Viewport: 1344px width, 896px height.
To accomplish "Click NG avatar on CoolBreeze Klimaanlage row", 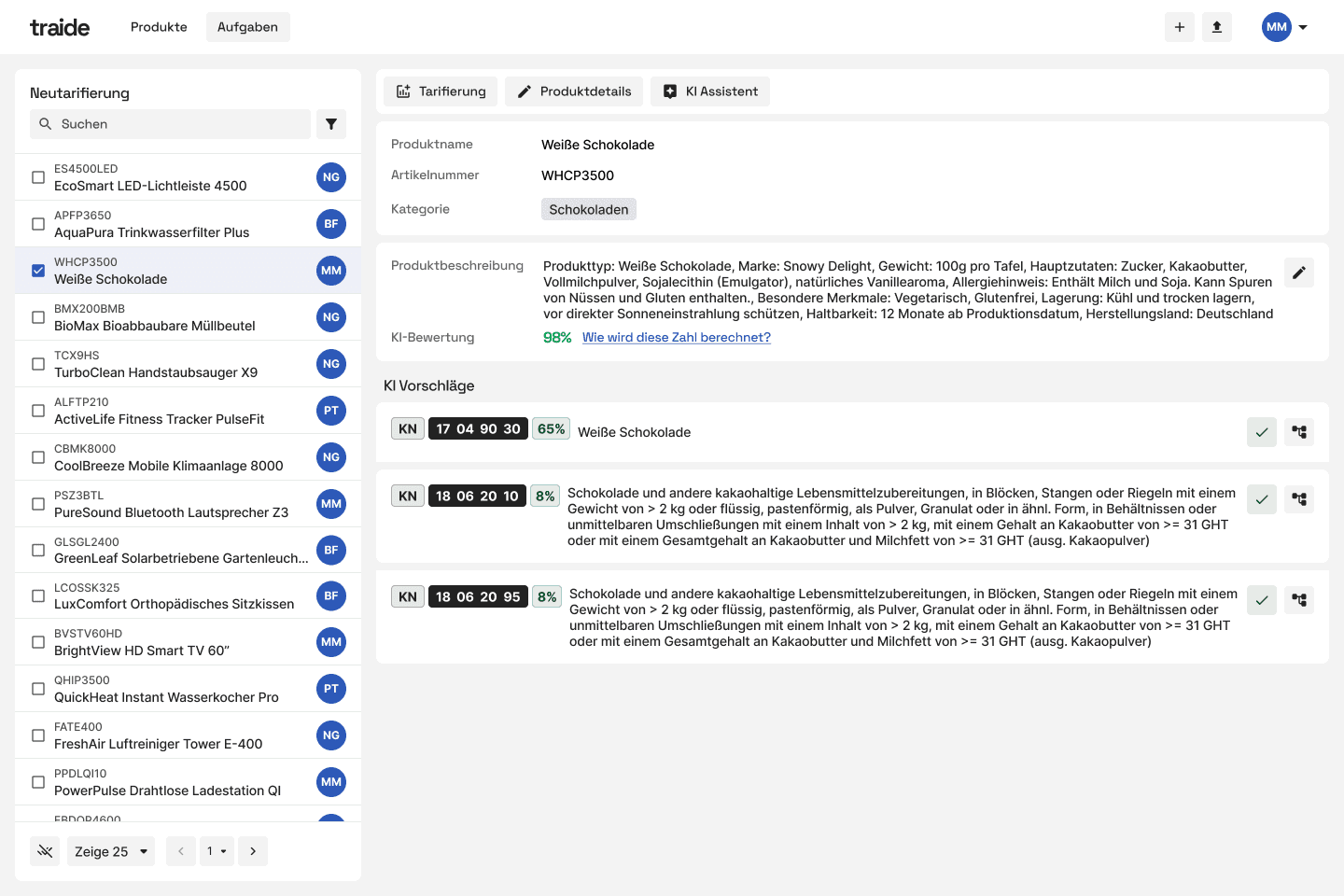I will pos(331,457).
